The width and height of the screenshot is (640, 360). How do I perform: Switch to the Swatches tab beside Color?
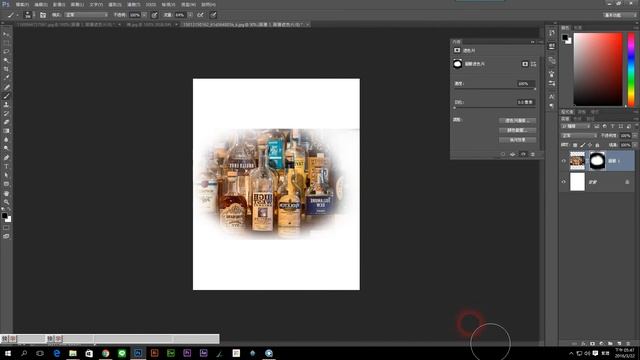point(578,28)
